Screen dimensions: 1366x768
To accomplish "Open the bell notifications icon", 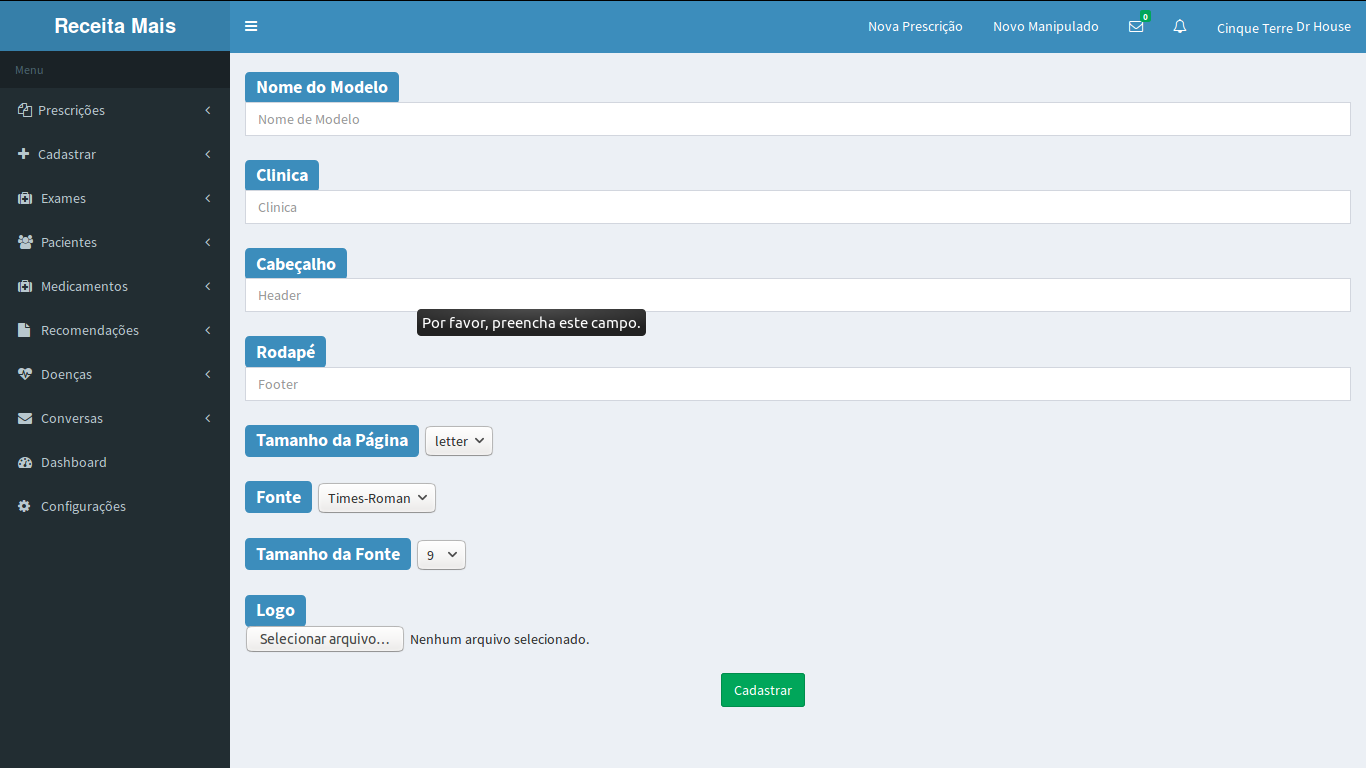I will (x=1180, y=27).
